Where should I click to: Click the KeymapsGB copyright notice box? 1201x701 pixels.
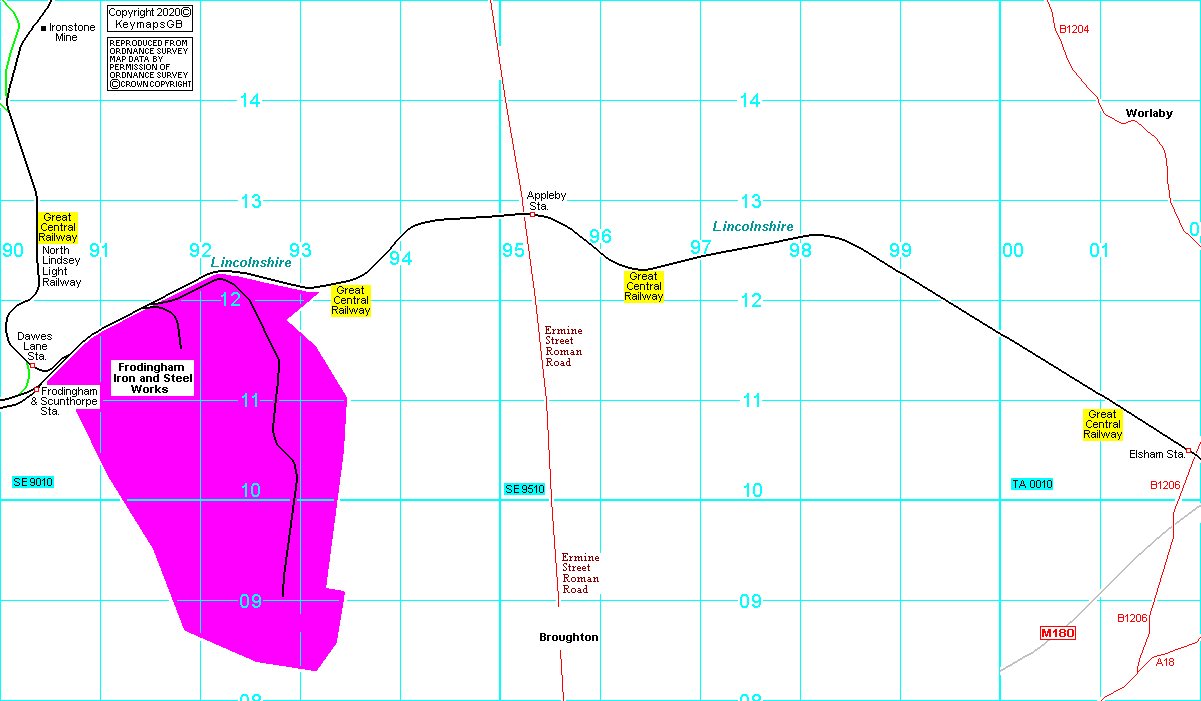click(x=150, y=18)
